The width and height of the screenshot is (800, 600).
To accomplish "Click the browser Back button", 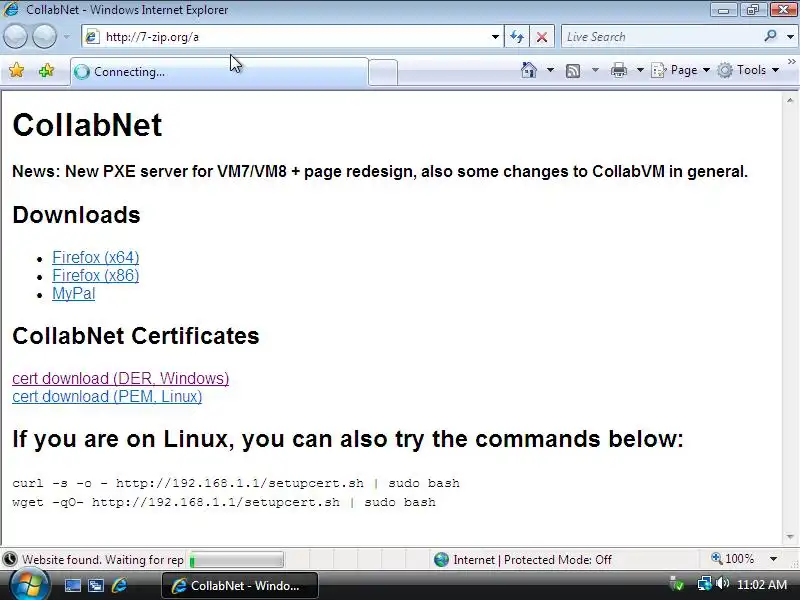I will point(15,37).
